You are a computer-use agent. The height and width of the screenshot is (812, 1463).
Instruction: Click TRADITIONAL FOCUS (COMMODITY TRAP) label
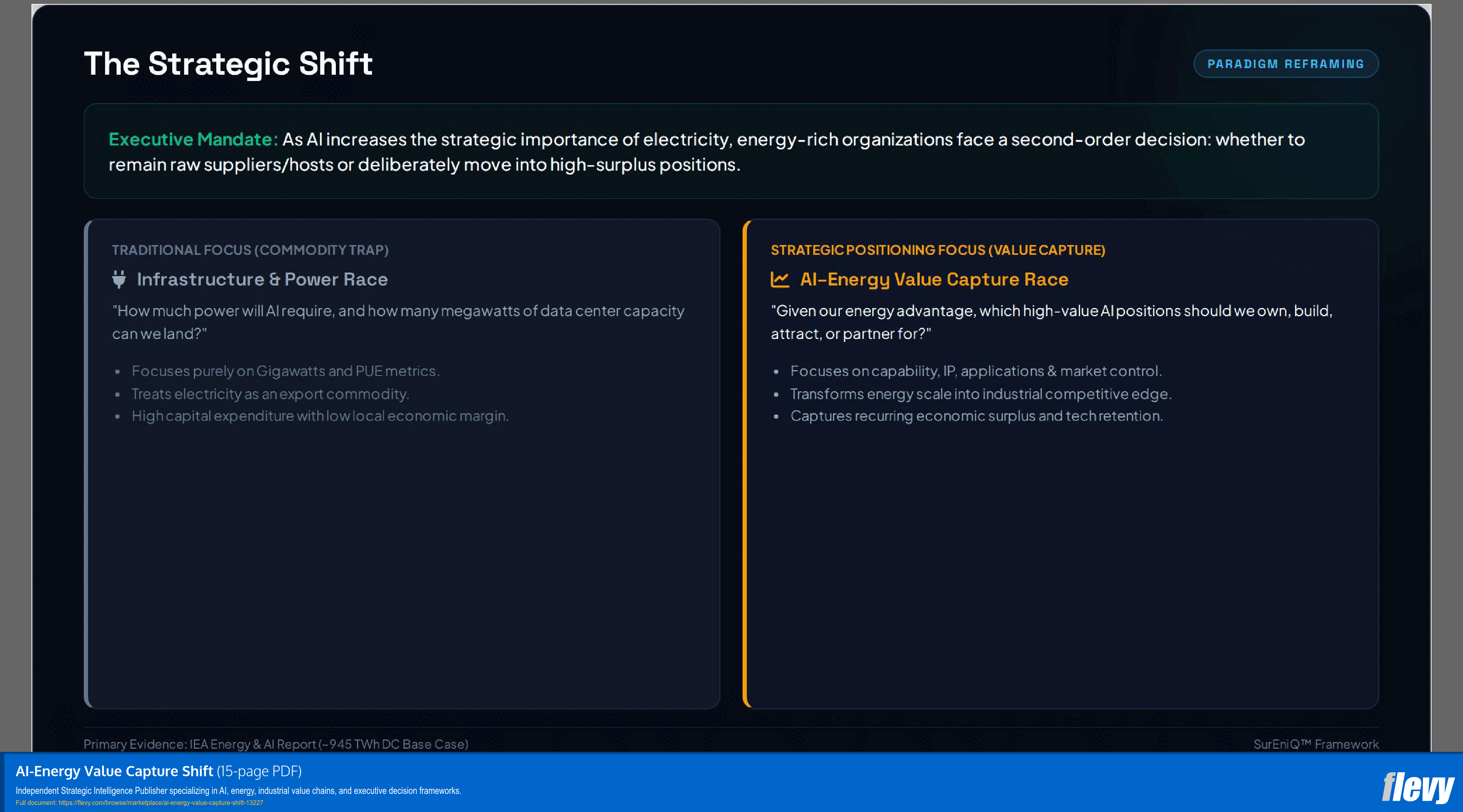pos(251,250)
